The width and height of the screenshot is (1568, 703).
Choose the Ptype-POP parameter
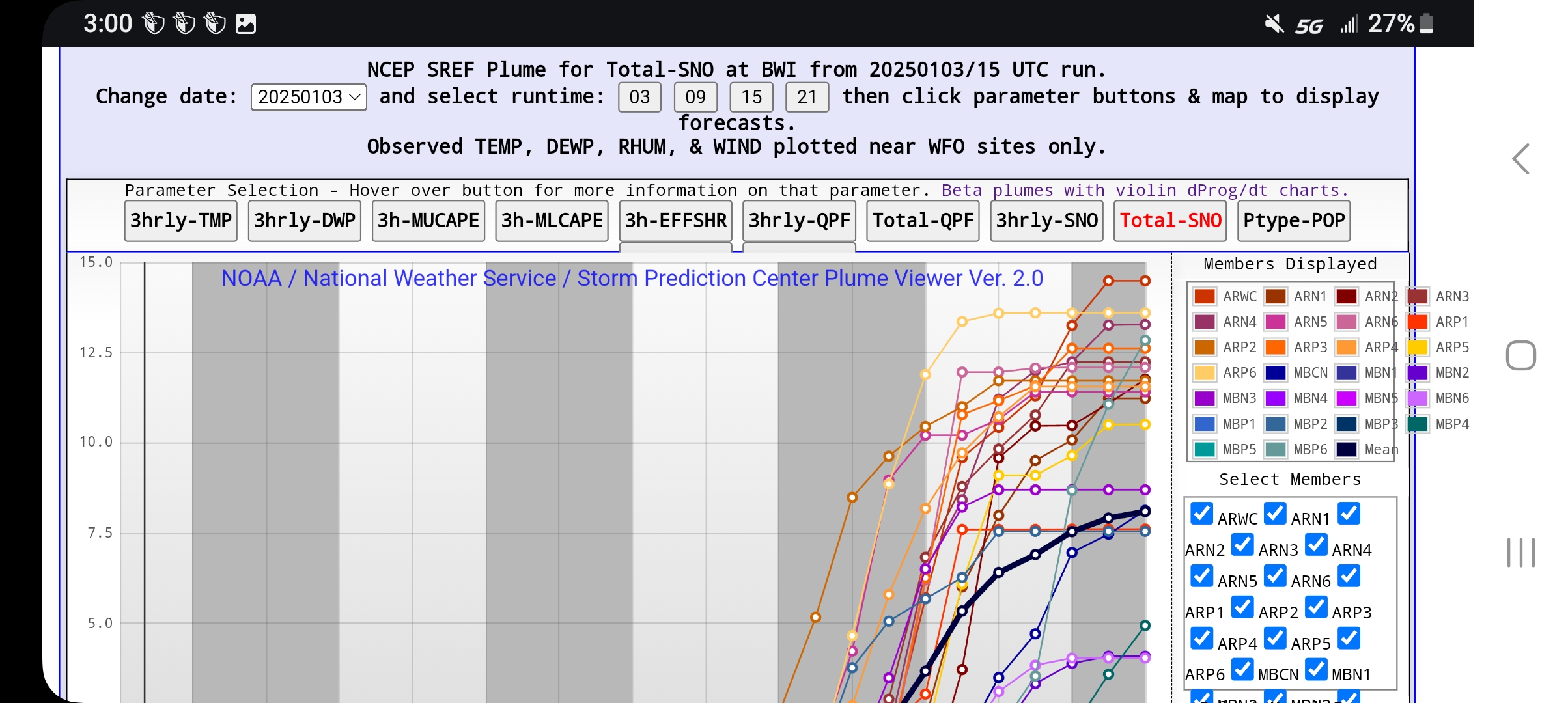pos(1295,221)
